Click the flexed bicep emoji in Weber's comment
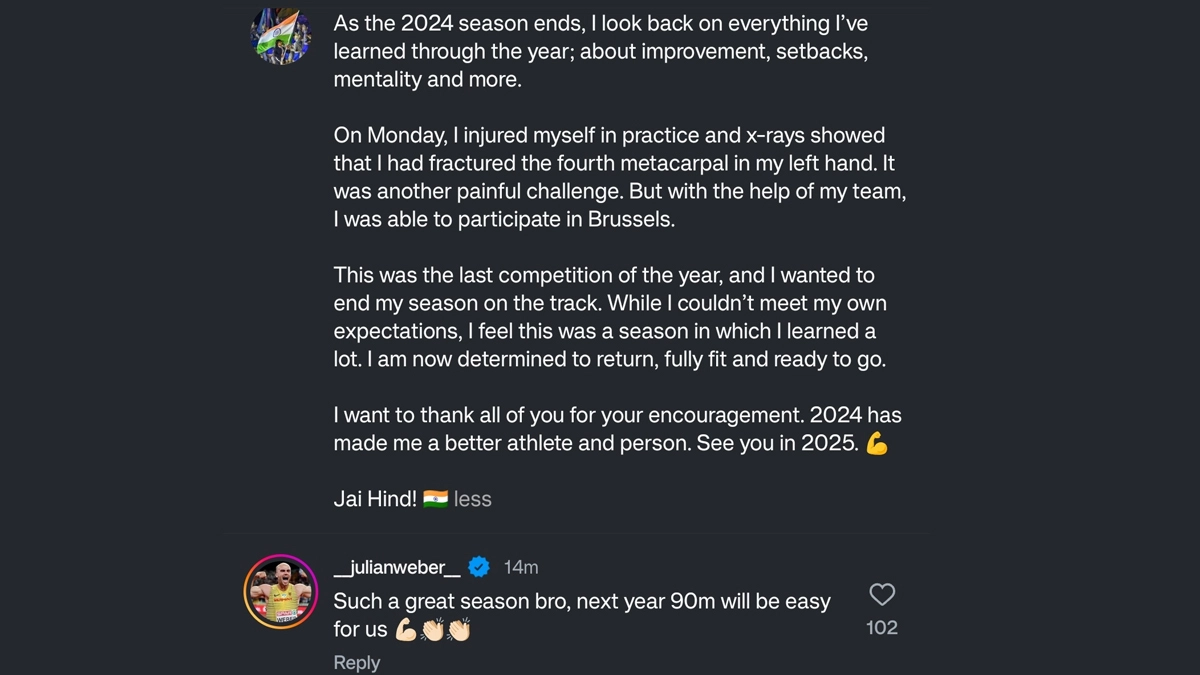The height and width of the screenshot is (675, 1200). point(405,630)
